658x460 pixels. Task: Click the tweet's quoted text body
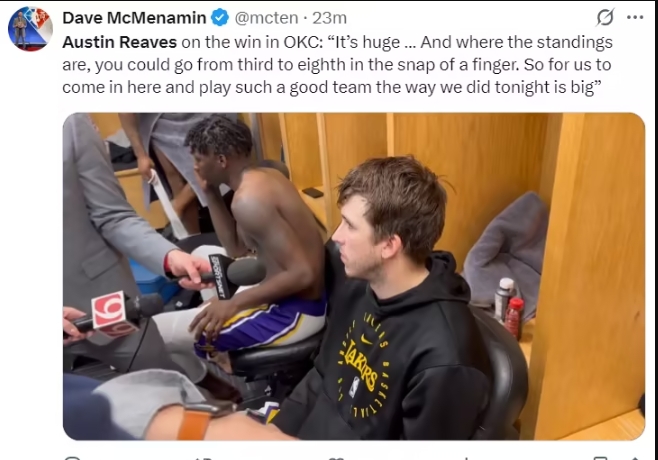(x=338, y=65)
